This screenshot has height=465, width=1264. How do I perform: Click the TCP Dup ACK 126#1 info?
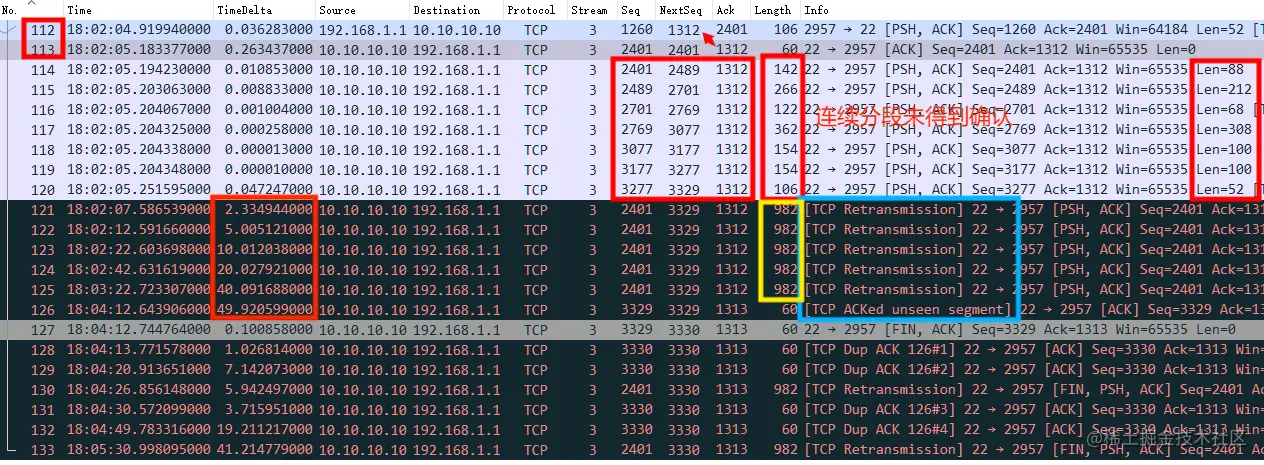click(882, 350)
